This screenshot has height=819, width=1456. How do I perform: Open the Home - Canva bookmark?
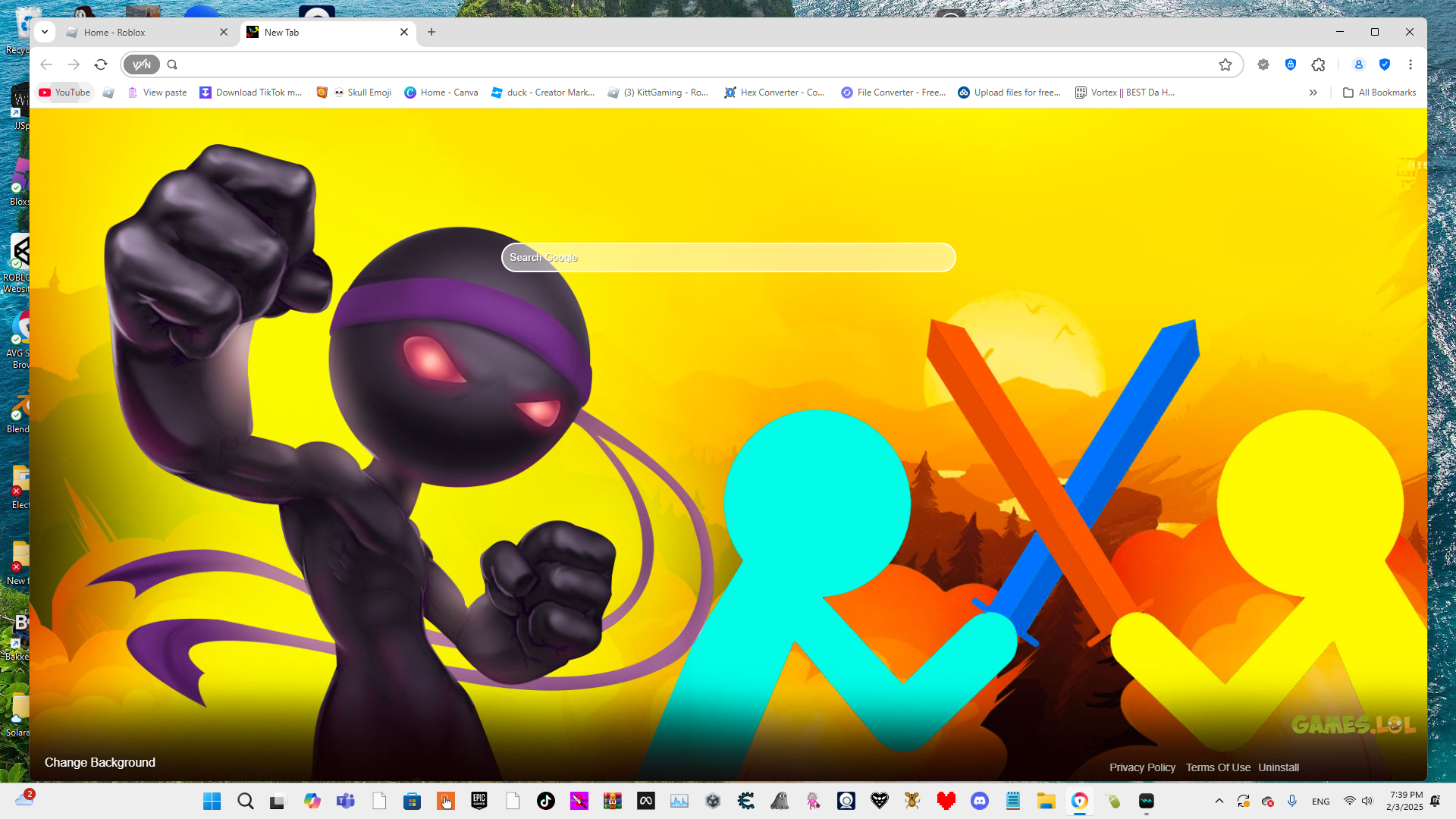click(x=441, y=93)
